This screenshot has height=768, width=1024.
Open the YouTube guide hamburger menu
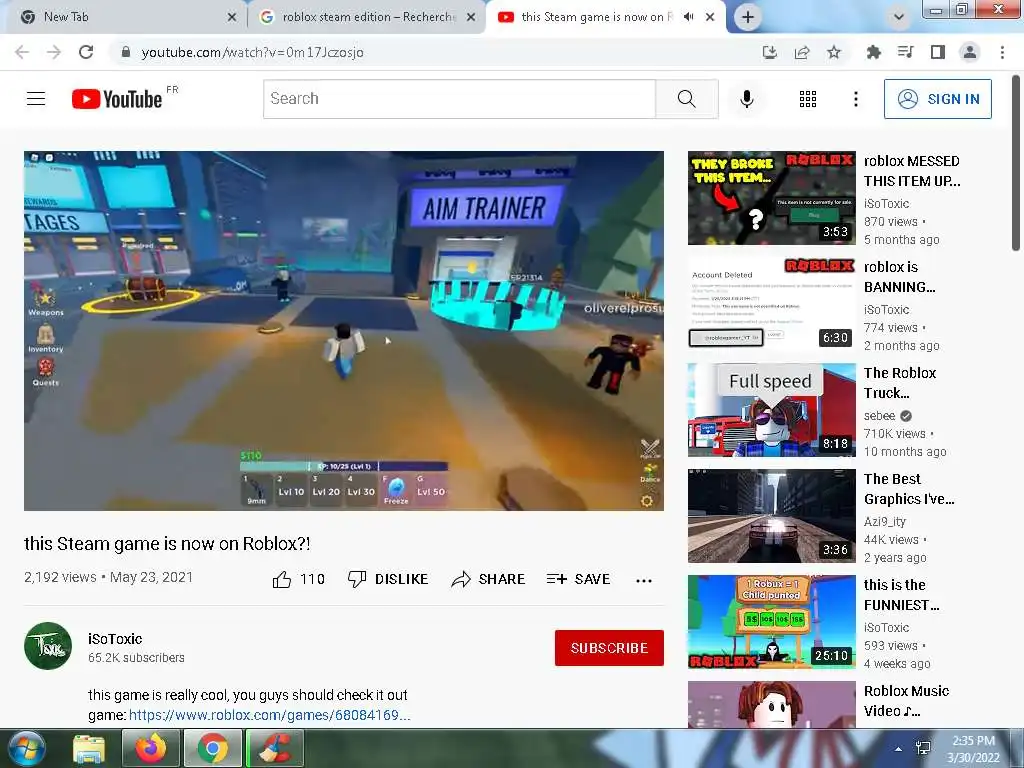[x=36, y=99]
